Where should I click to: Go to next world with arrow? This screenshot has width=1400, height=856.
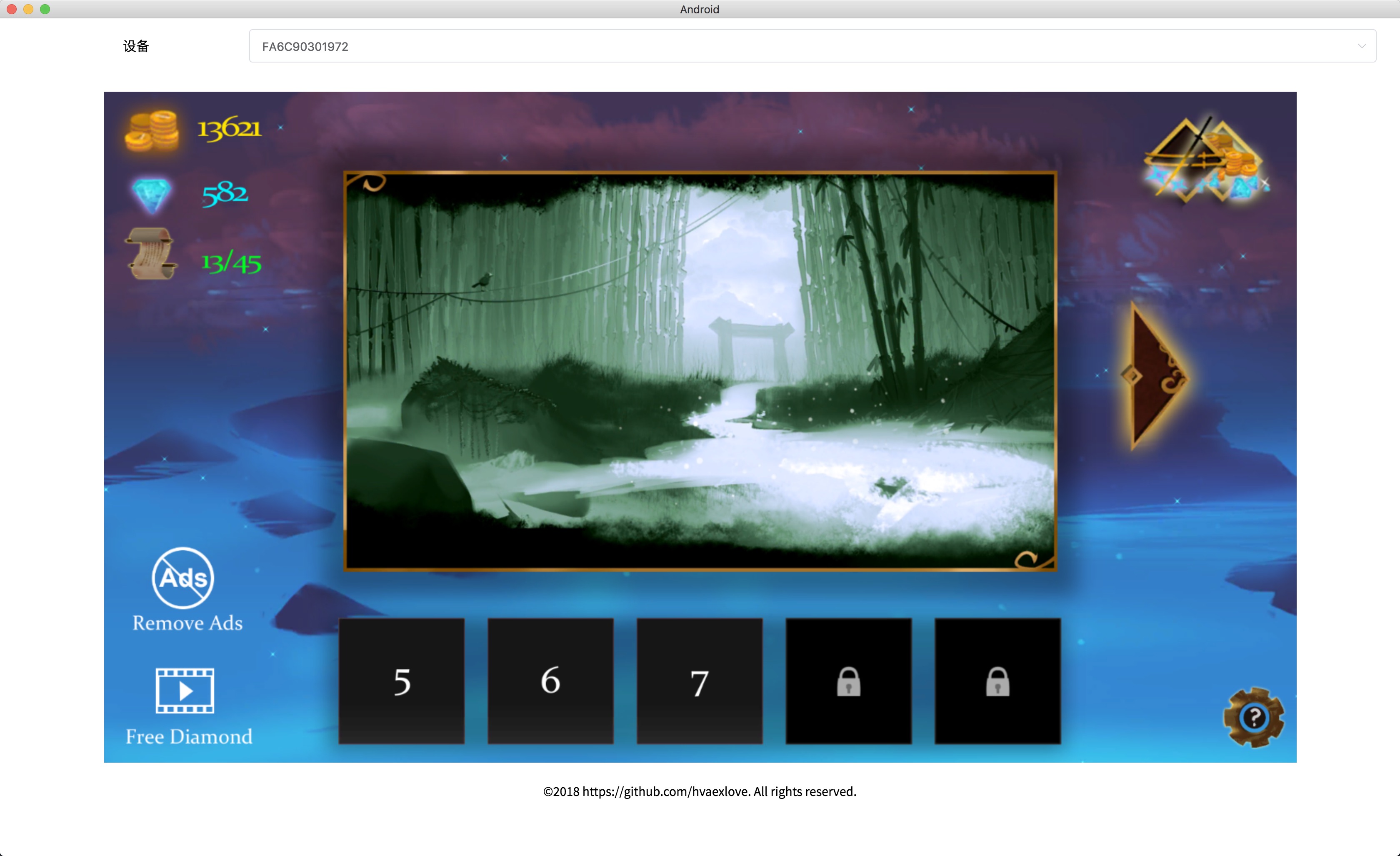pos(1154,376)
